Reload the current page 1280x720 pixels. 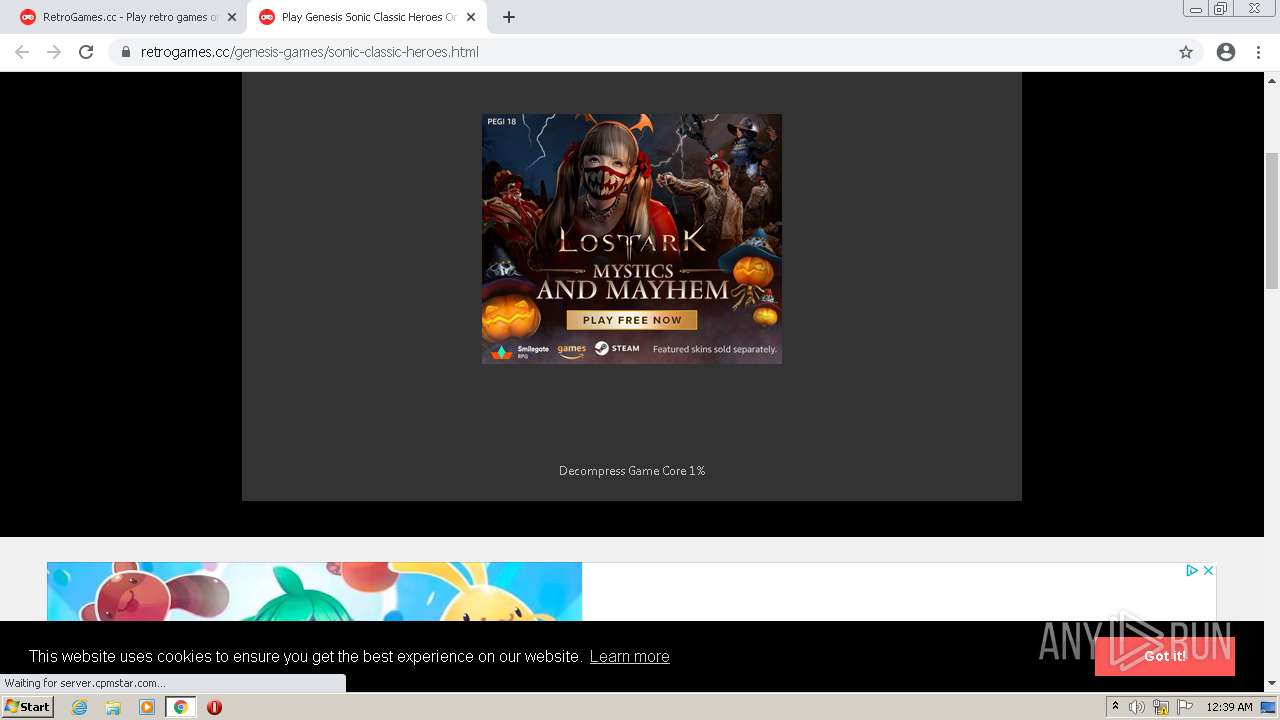point(86,52)
